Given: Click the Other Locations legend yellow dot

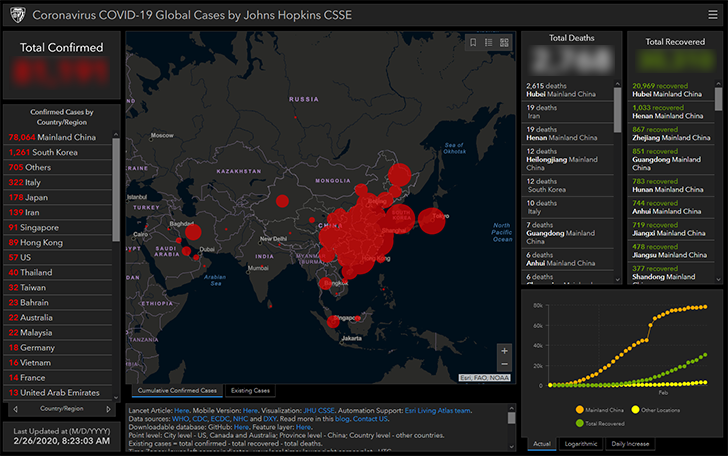Looking at the screenshot, I should [x=635, y=410].
